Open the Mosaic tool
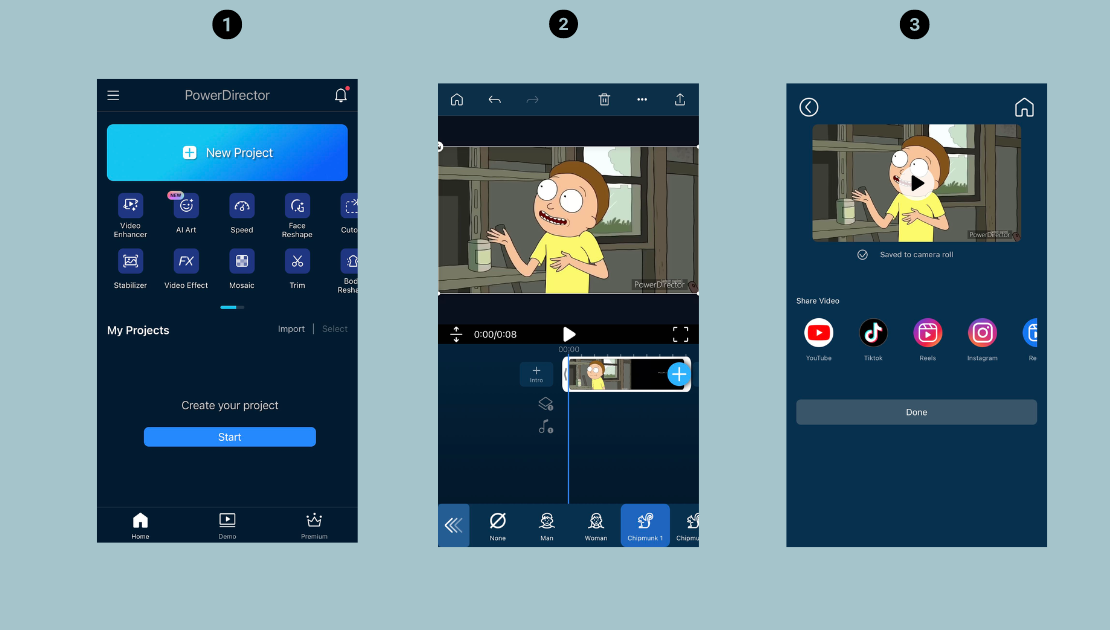1110x630 pixels. tap(241, 269)
